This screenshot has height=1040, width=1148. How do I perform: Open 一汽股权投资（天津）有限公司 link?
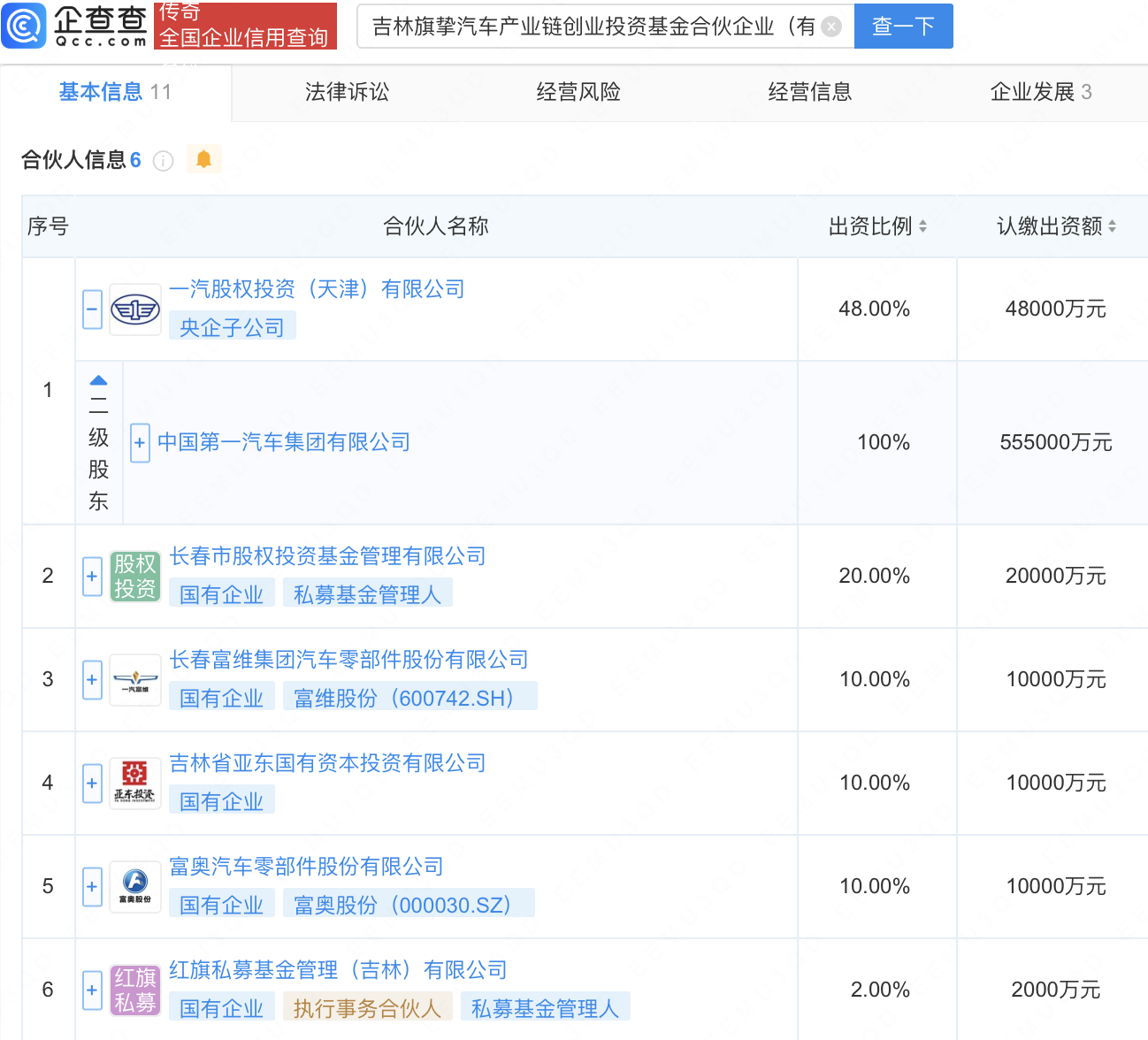pos(317,289)
